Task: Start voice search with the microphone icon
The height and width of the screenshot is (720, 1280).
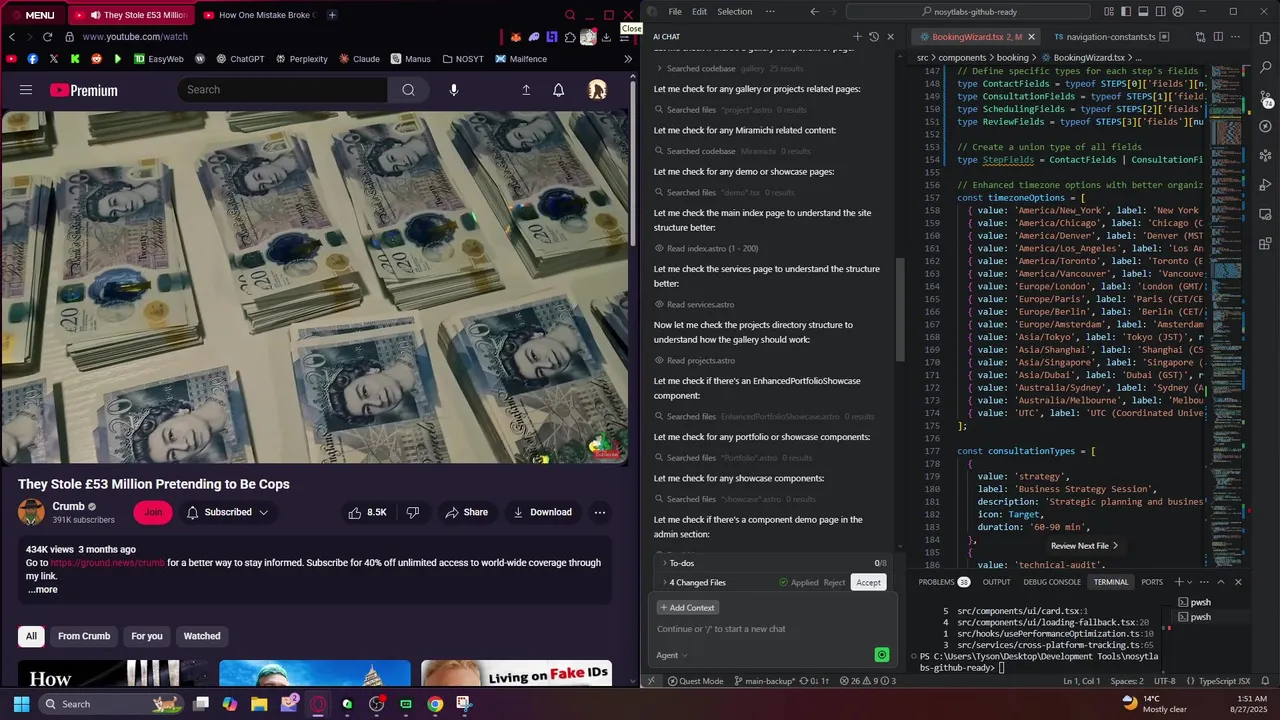Action: [x=453, y=90]
